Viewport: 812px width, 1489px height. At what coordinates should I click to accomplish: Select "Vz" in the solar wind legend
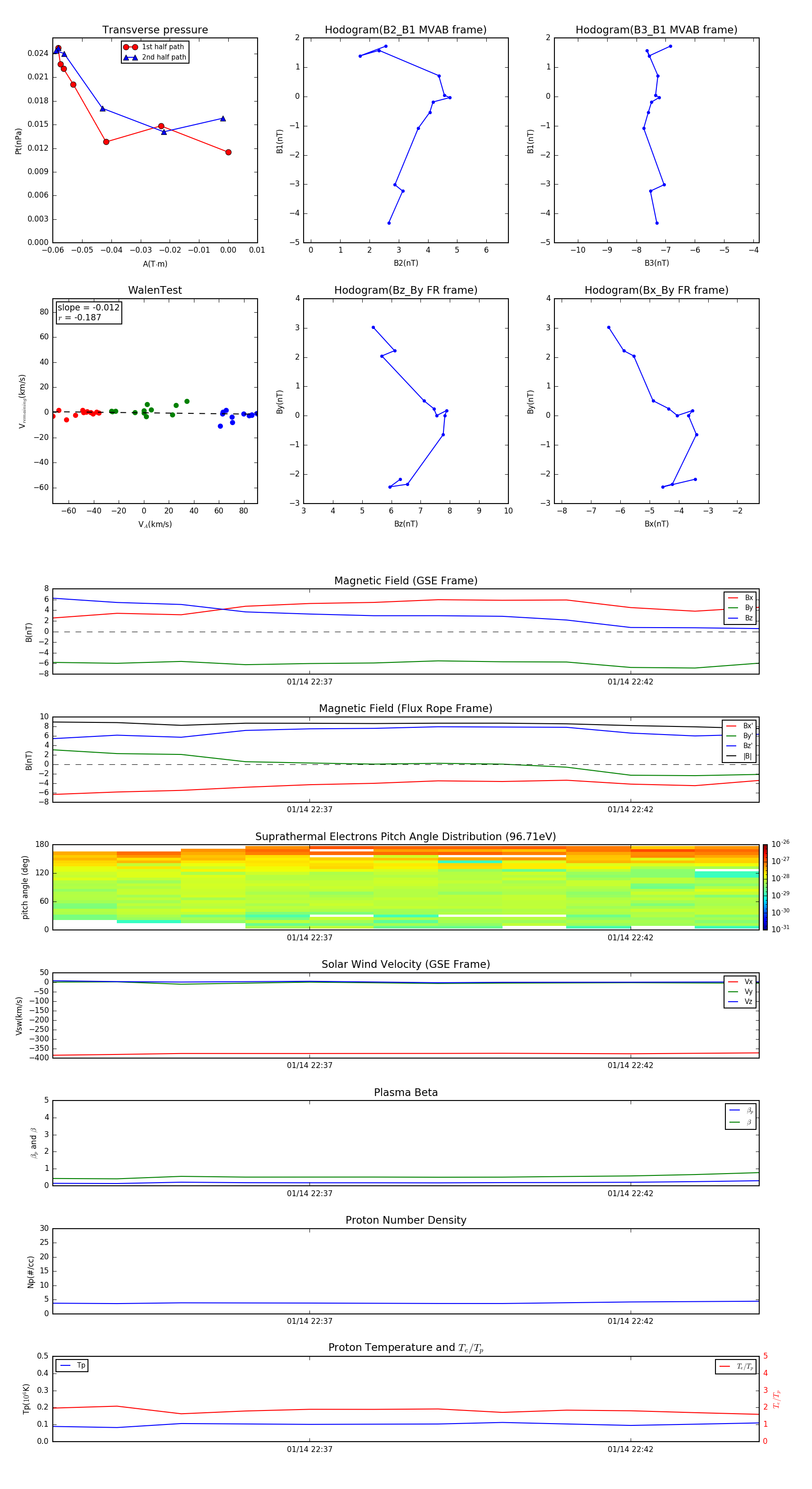coord(740,1002)
